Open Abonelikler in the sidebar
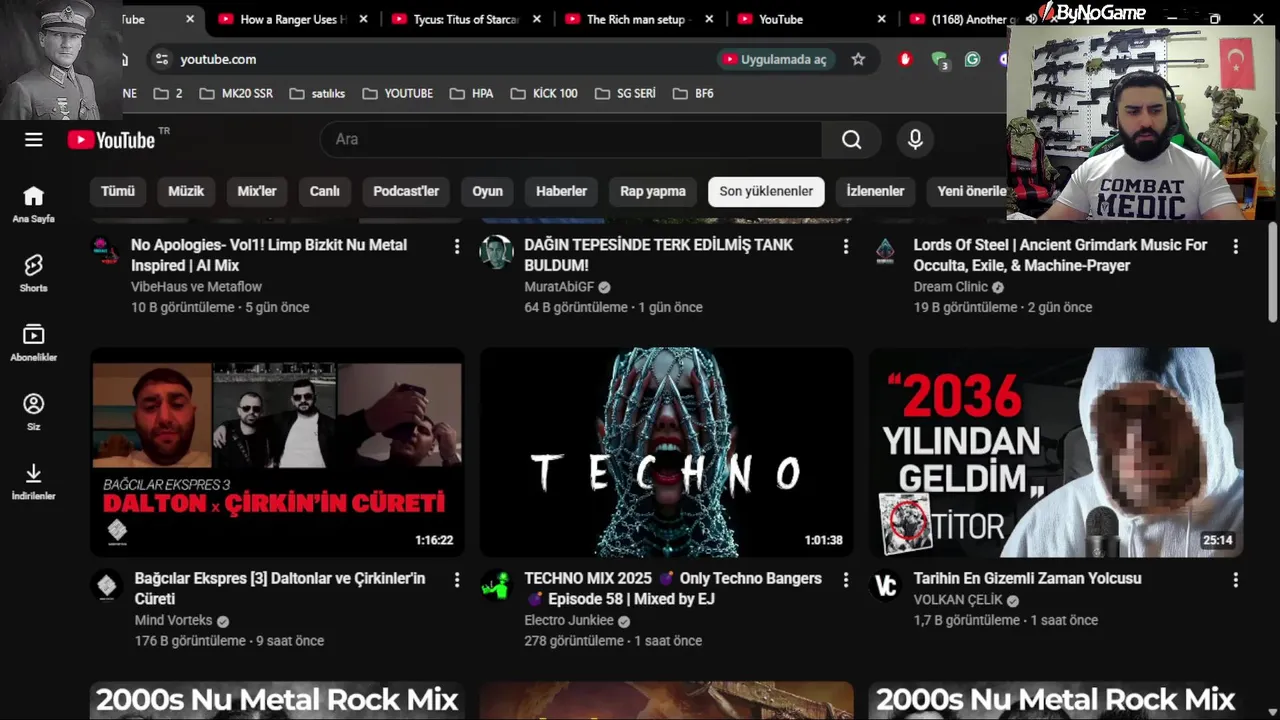Screen dimensions: 1280x720 pos(34,342)
